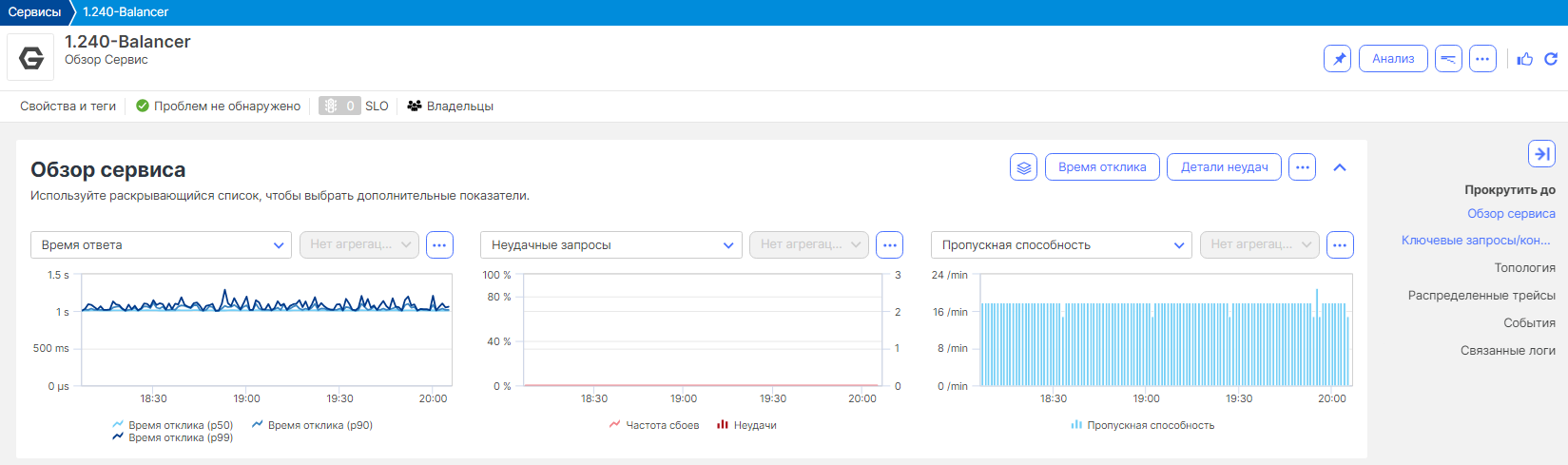Collapse the Обзор сервиса section
Screen dimensions: 1568x465
pyautogui.click(x=1340, y=167)
